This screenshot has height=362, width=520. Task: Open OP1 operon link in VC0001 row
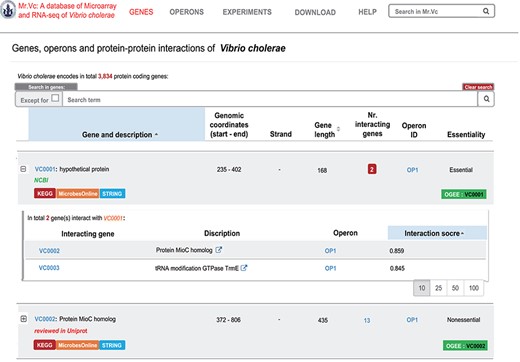(412, 170)
